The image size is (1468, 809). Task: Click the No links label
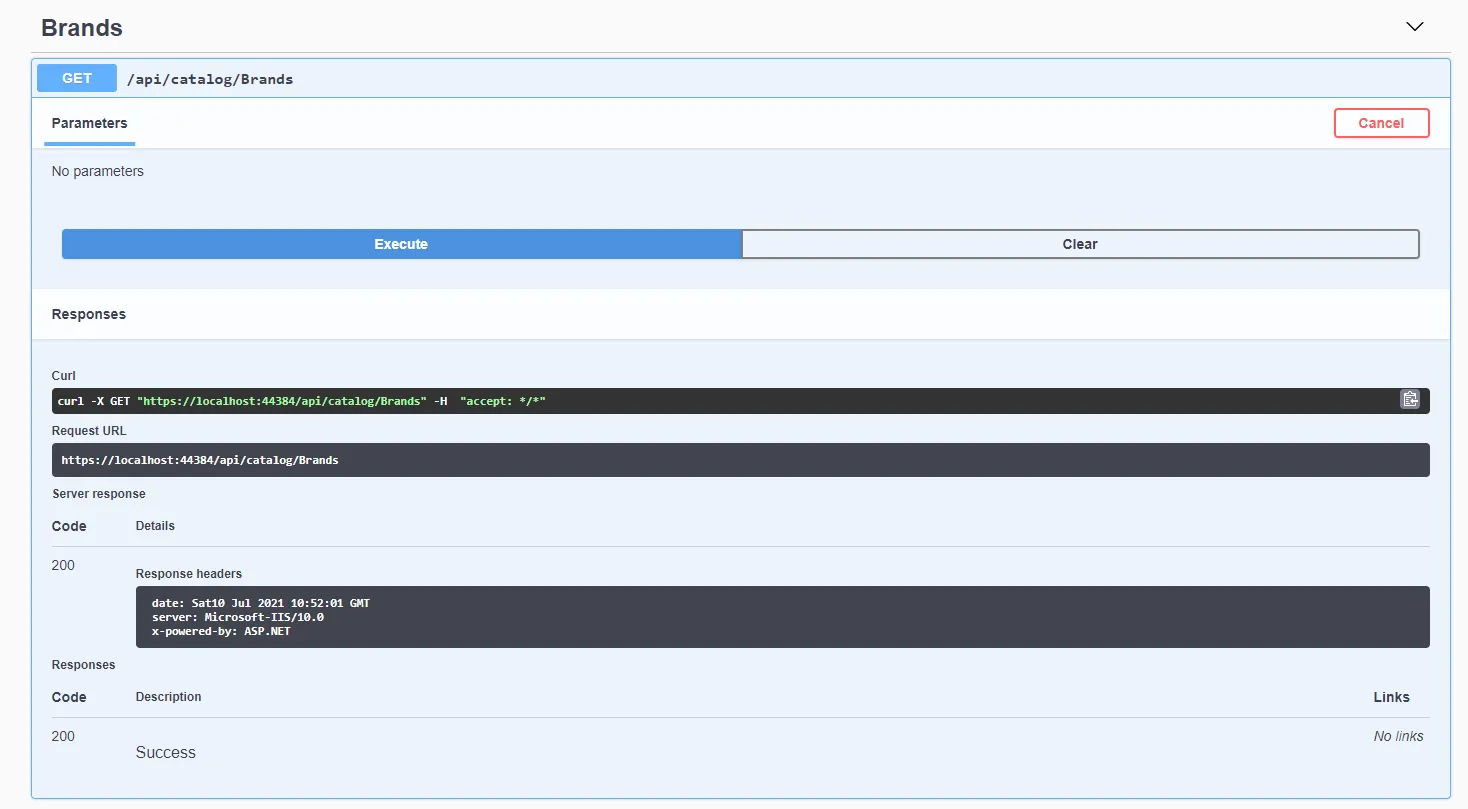[1397, 736]
